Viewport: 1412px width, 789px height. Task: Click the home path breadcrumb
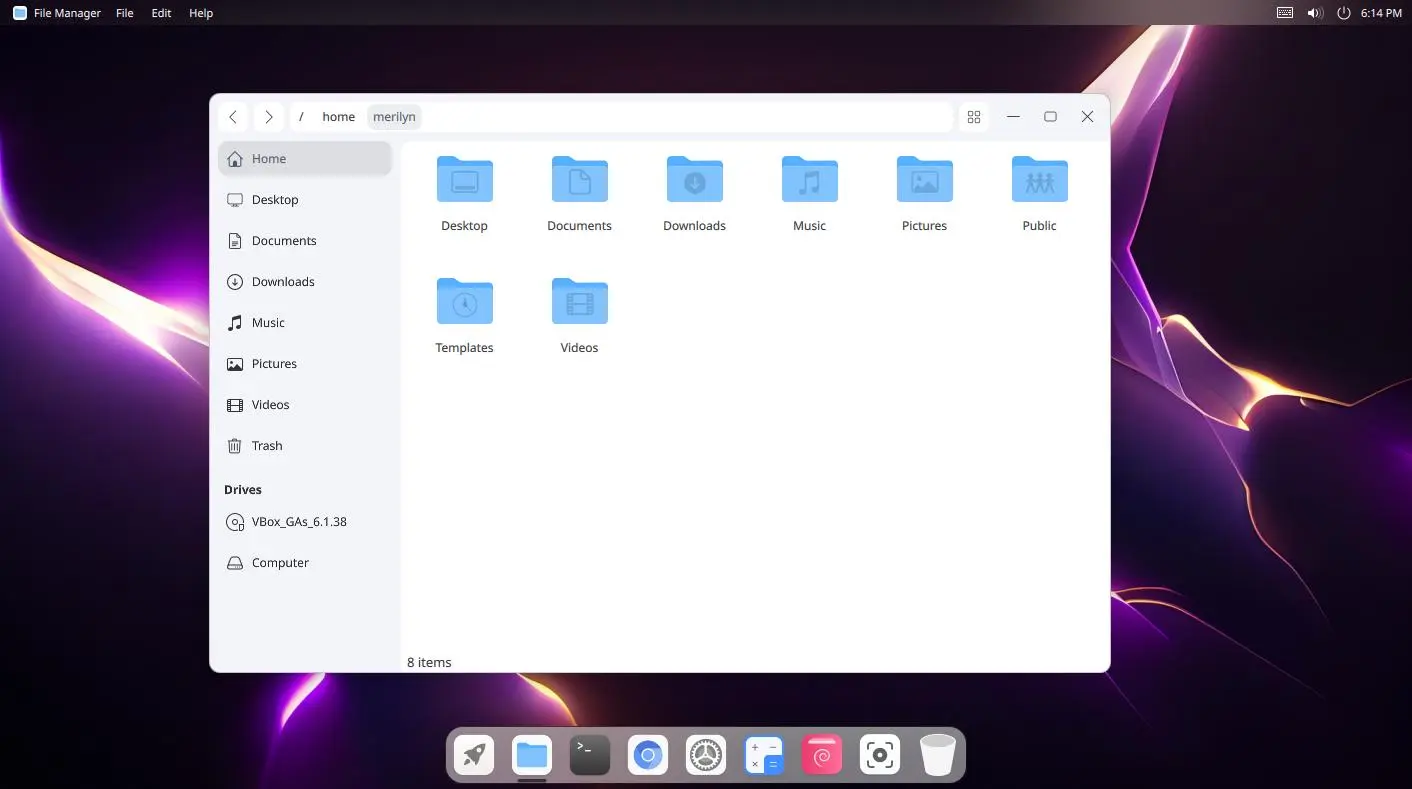coord(338,117)
